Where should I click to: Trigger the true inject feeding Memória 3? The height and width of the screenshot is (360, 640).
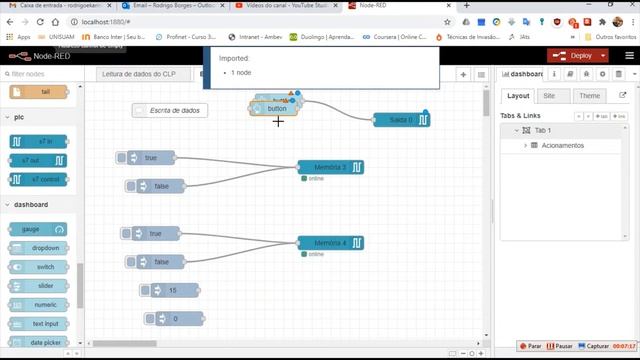tap(121, 158)
